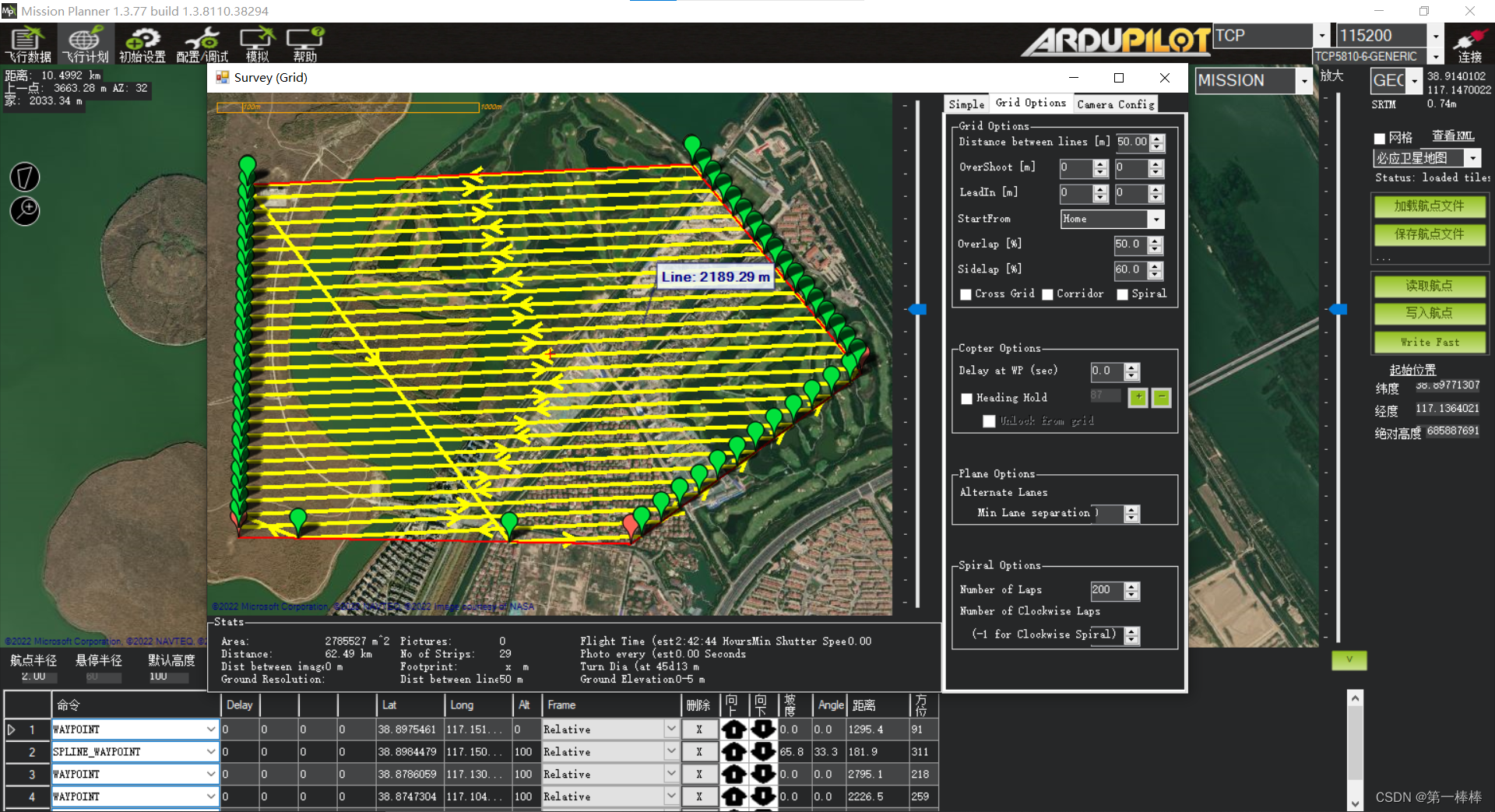Open the Flight Plan (飞行计划) screen

pyautogui.click(x=86, y=44)
